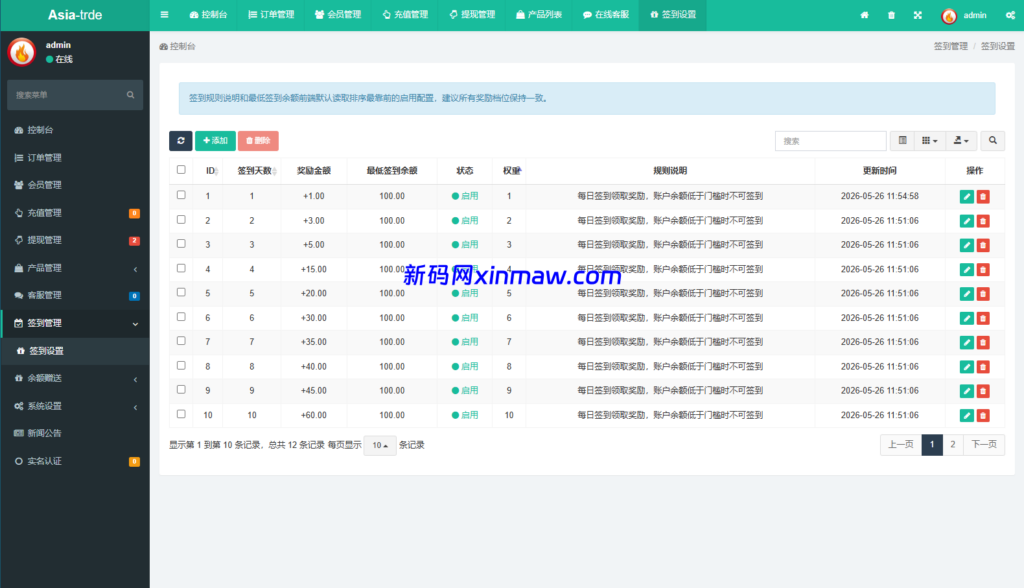The width and height of the screenshot is (1024, 588).
Task: Click admin avatar image in sidebar
Action: (22, 52)
